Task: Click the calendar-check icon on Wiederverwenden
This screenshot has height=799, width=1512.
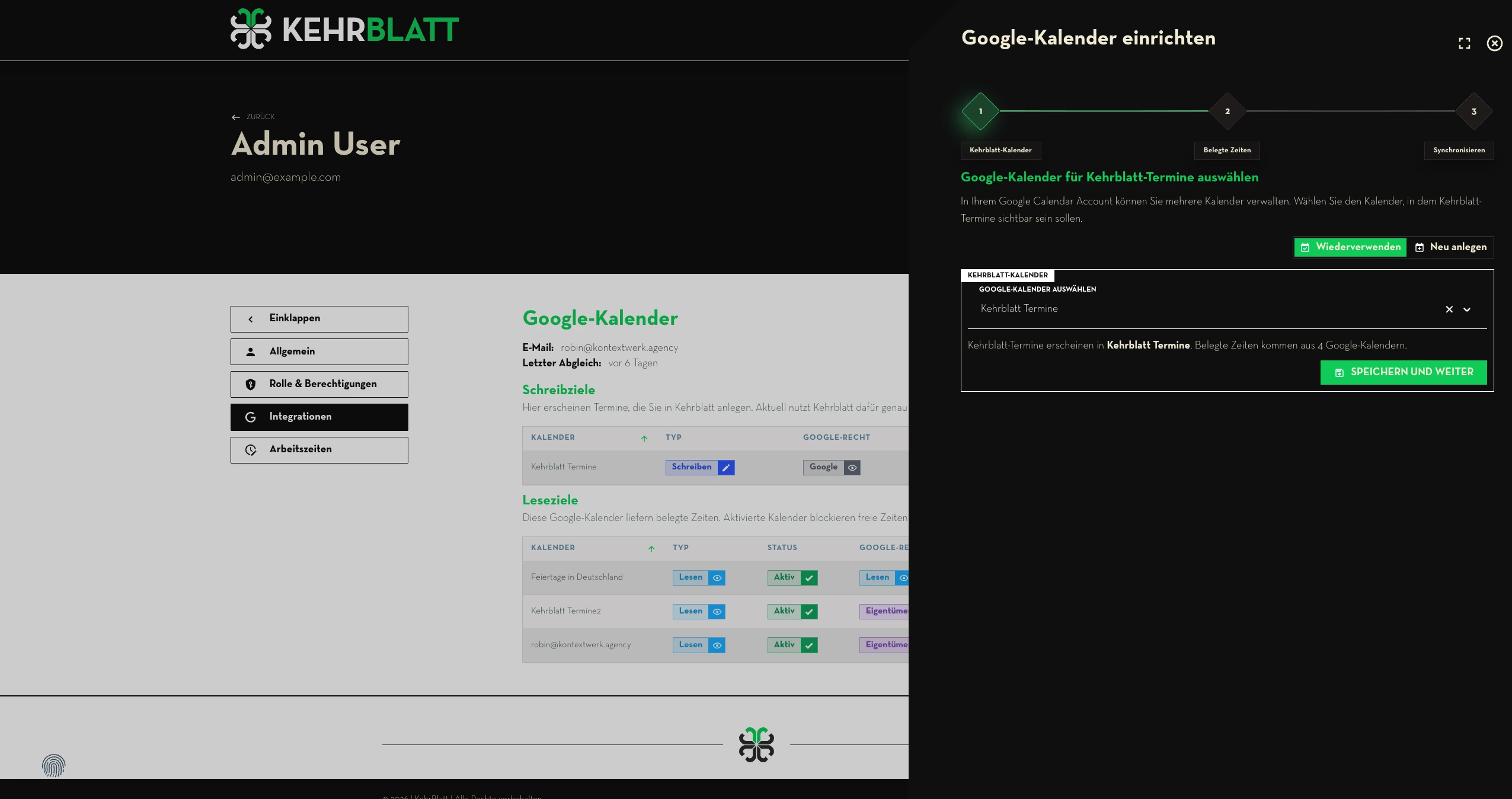Action: (1305, 248)
